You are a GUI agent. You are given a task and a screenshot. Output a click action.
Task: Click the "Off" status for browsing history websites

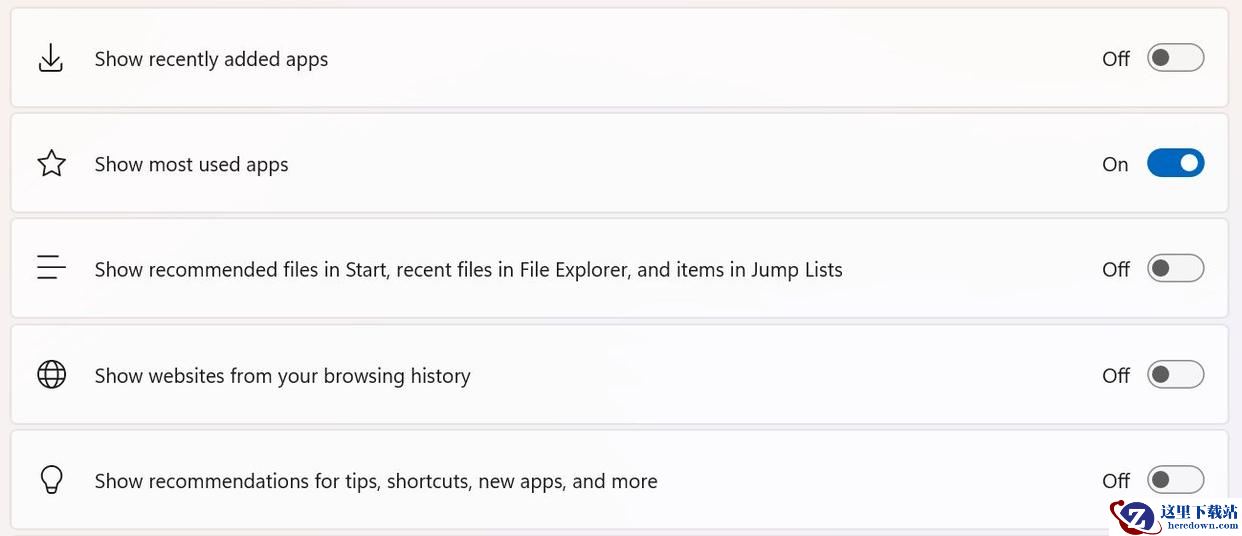point(1116,375)
